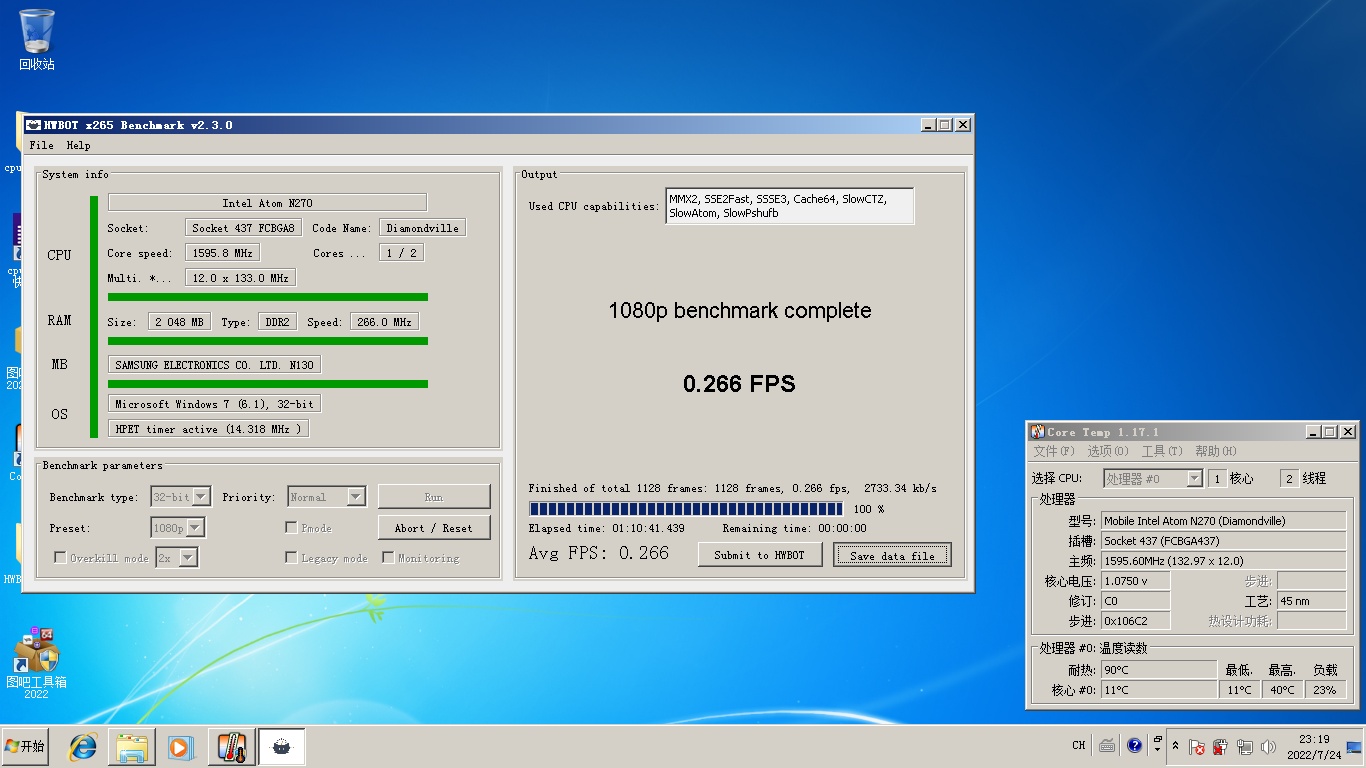Open the Action Center flag tray icon
The width and height of the screenshot is (1366, 768).
pyautogui.click(x=1198, y=746)
